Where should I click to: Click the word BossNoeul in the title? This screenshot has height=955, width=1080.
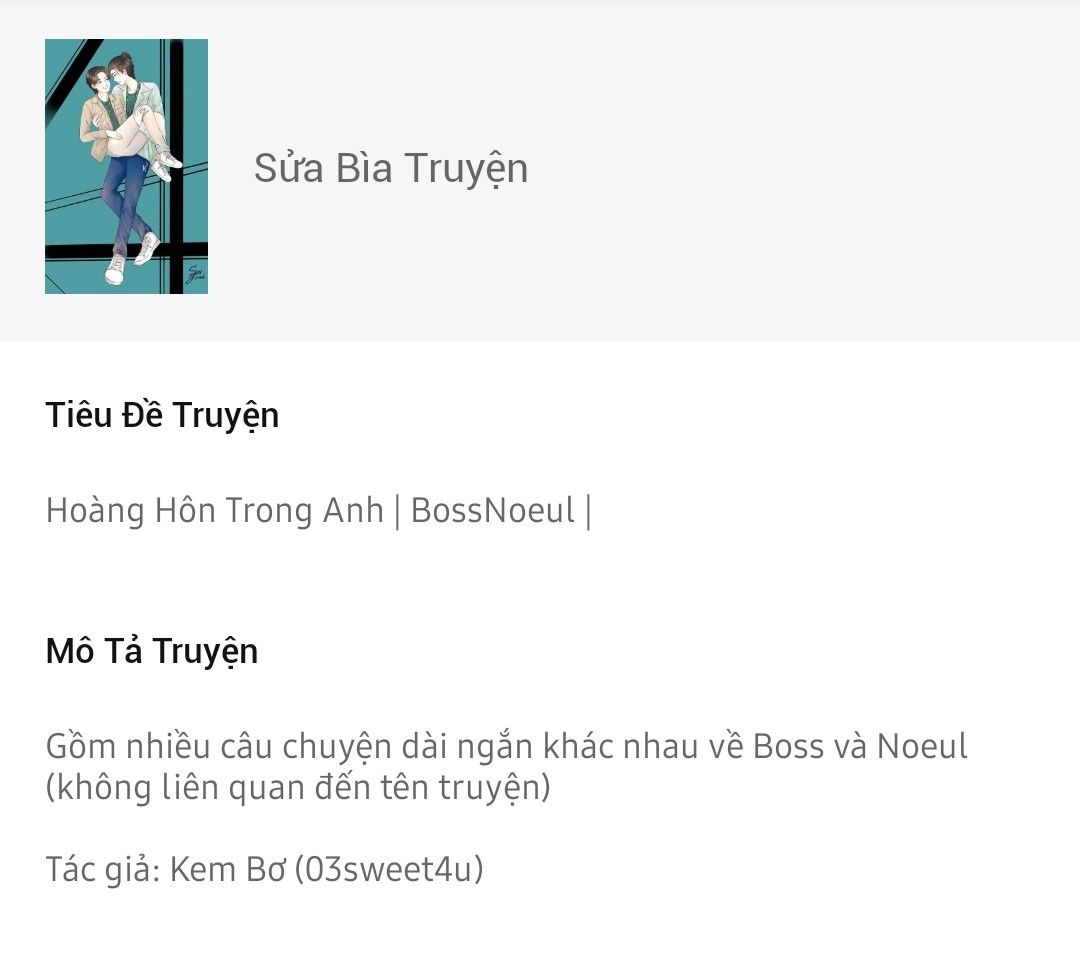pos(492,511)
